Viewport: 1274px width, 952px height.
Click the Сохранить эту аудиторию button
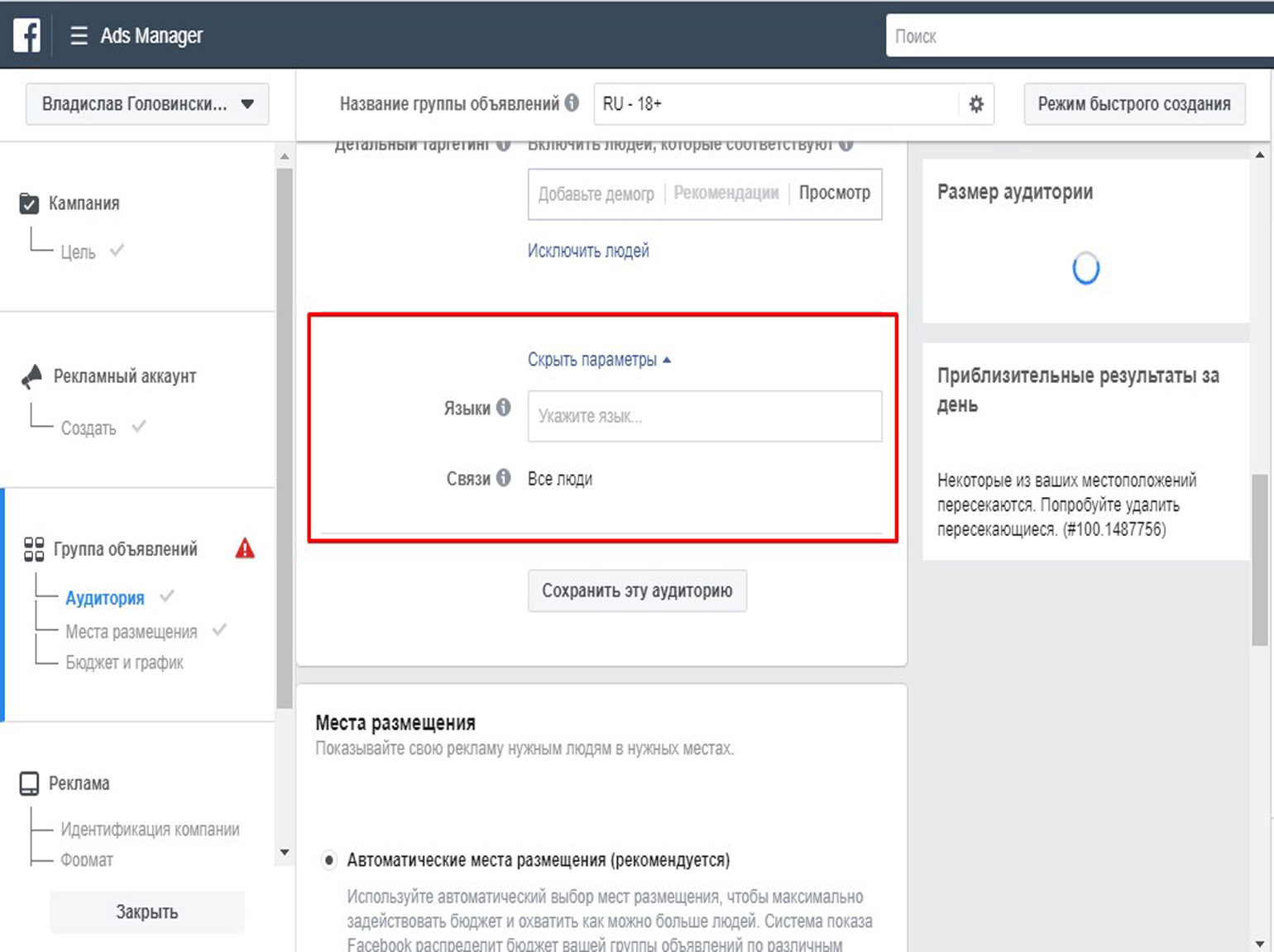(x=637, y=591)
